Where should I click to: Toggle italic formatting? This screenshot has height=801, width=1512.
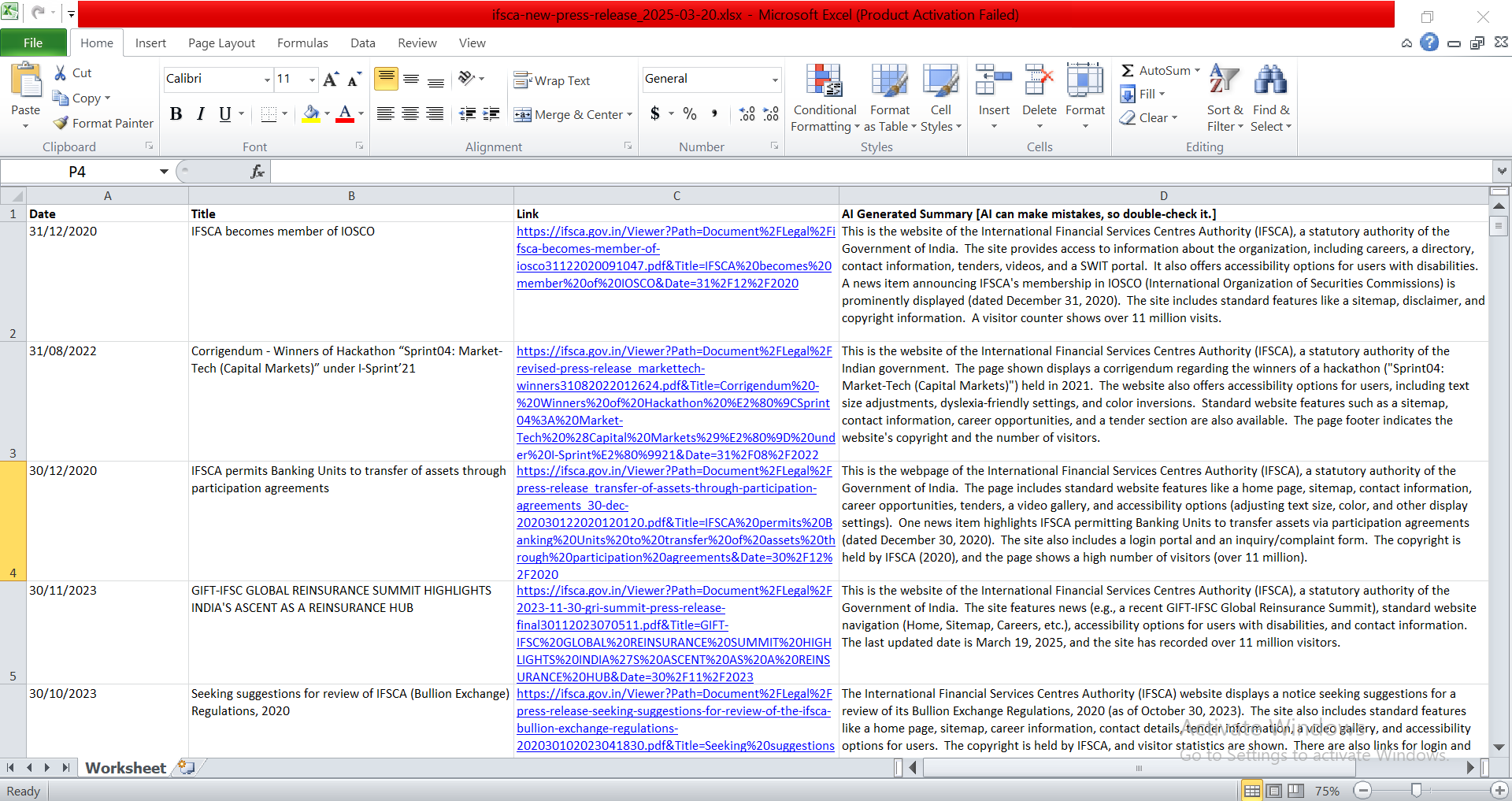201,114
